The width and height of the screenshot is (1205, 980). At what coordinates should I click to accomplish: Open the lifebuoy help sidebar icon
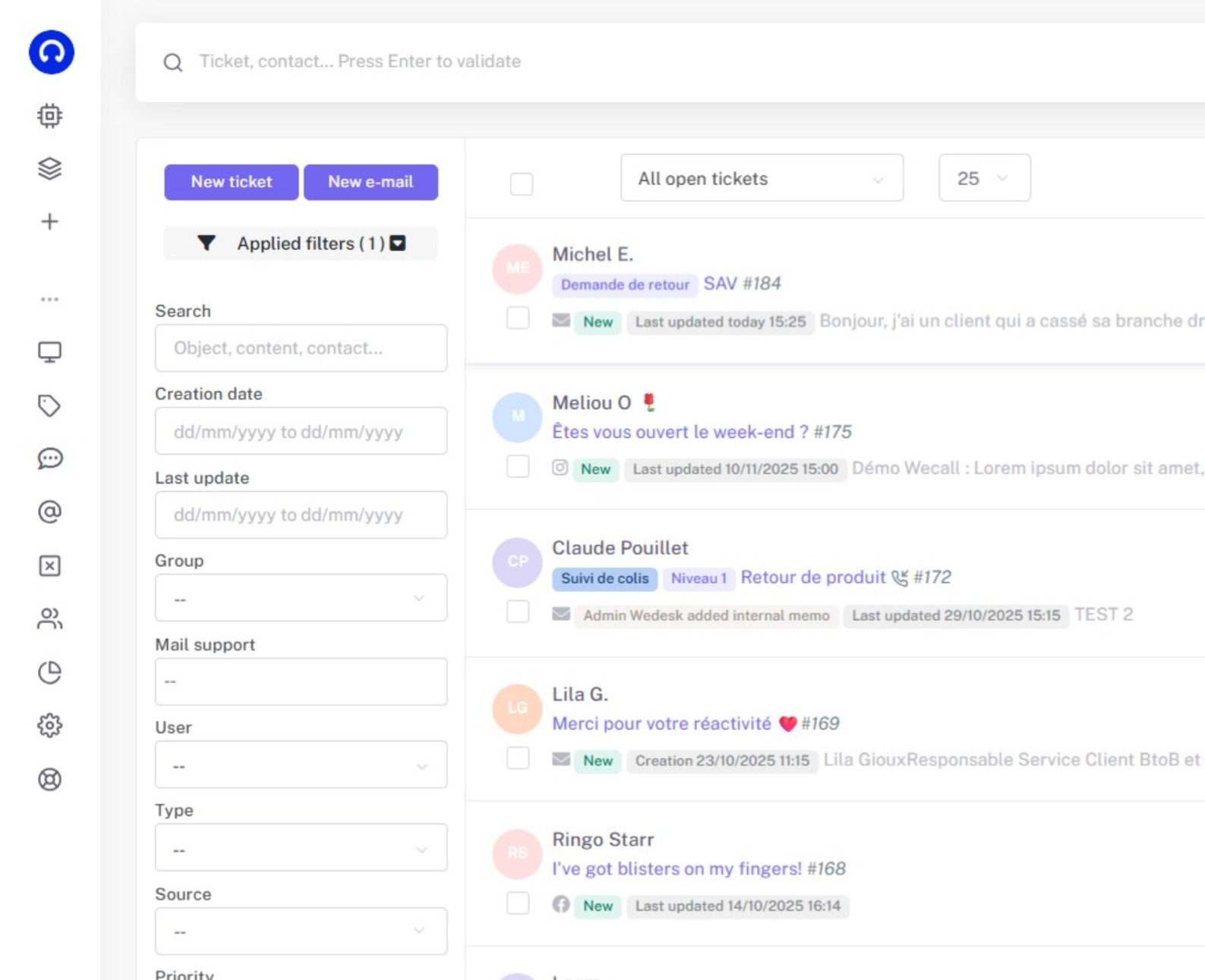[x=50, y=780]
